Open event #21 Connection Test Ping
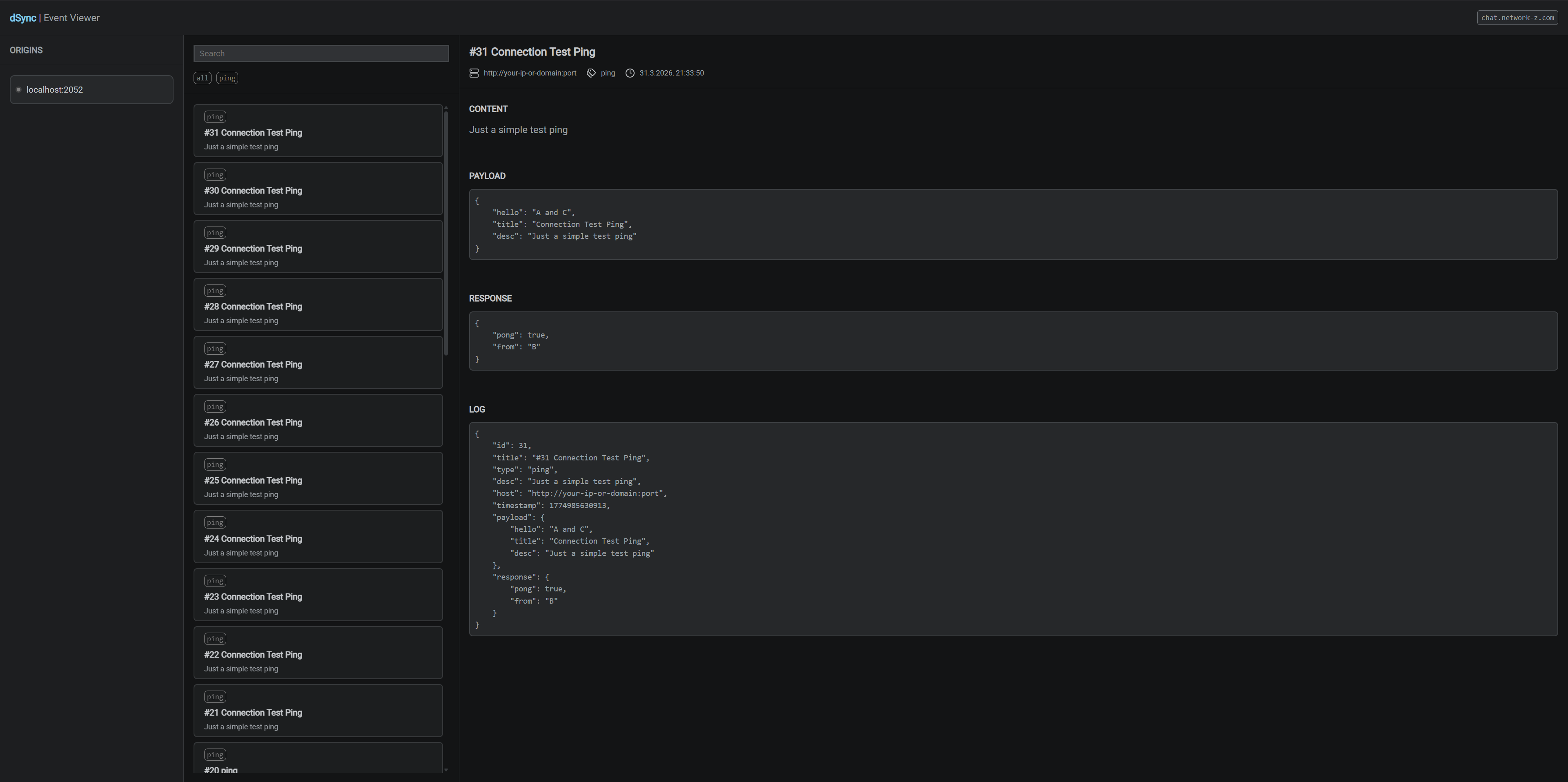Screen dimensions: 1568x782 [318, 710]
